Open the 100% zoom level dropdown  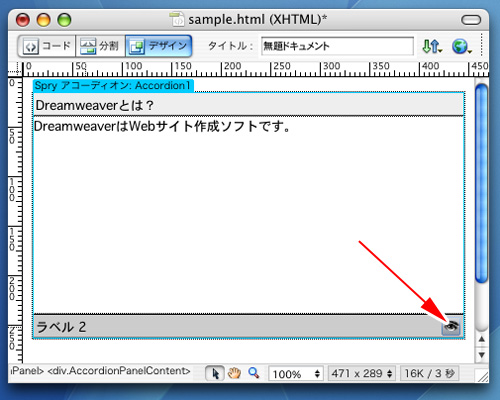pyautogui.click(x=295, y=374)
